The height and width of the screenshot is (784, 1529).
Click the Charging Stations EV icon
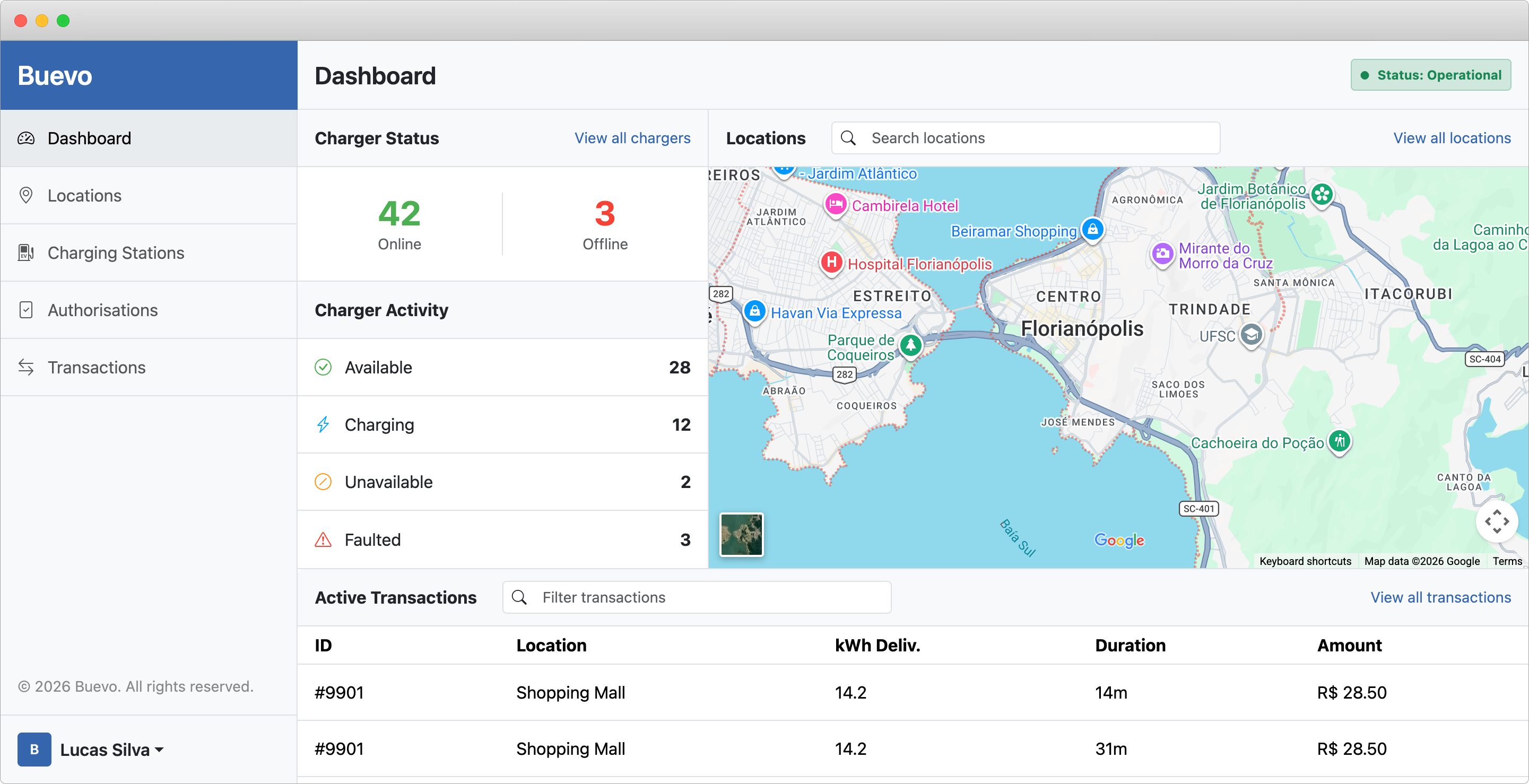click(26, 253)
